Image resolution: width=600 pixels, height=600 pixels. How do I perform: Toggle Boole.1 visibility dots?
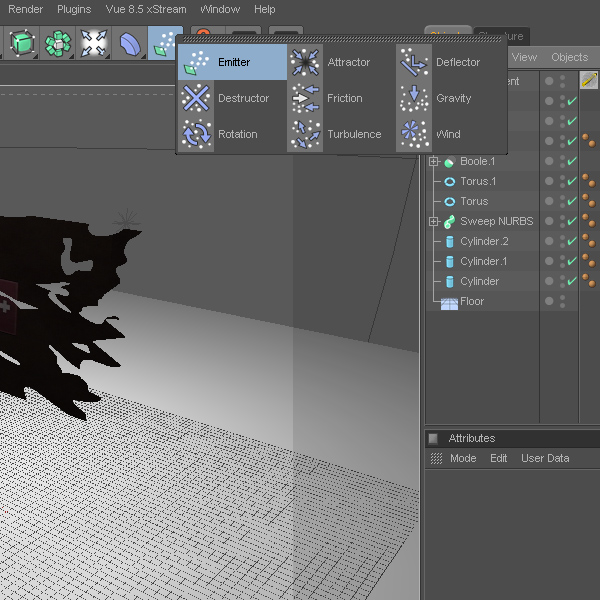pyautogui.click(x=562, y=161)
